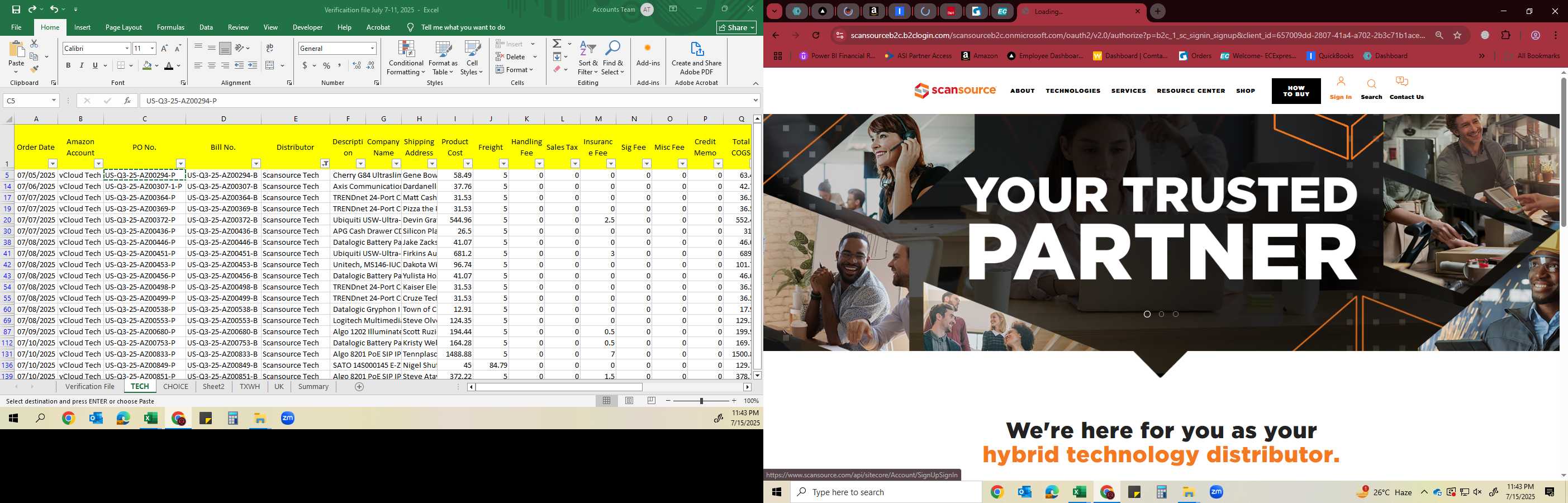Open the Page Layout ribbon tab
1568x503 pixels.
pos(123,27)
